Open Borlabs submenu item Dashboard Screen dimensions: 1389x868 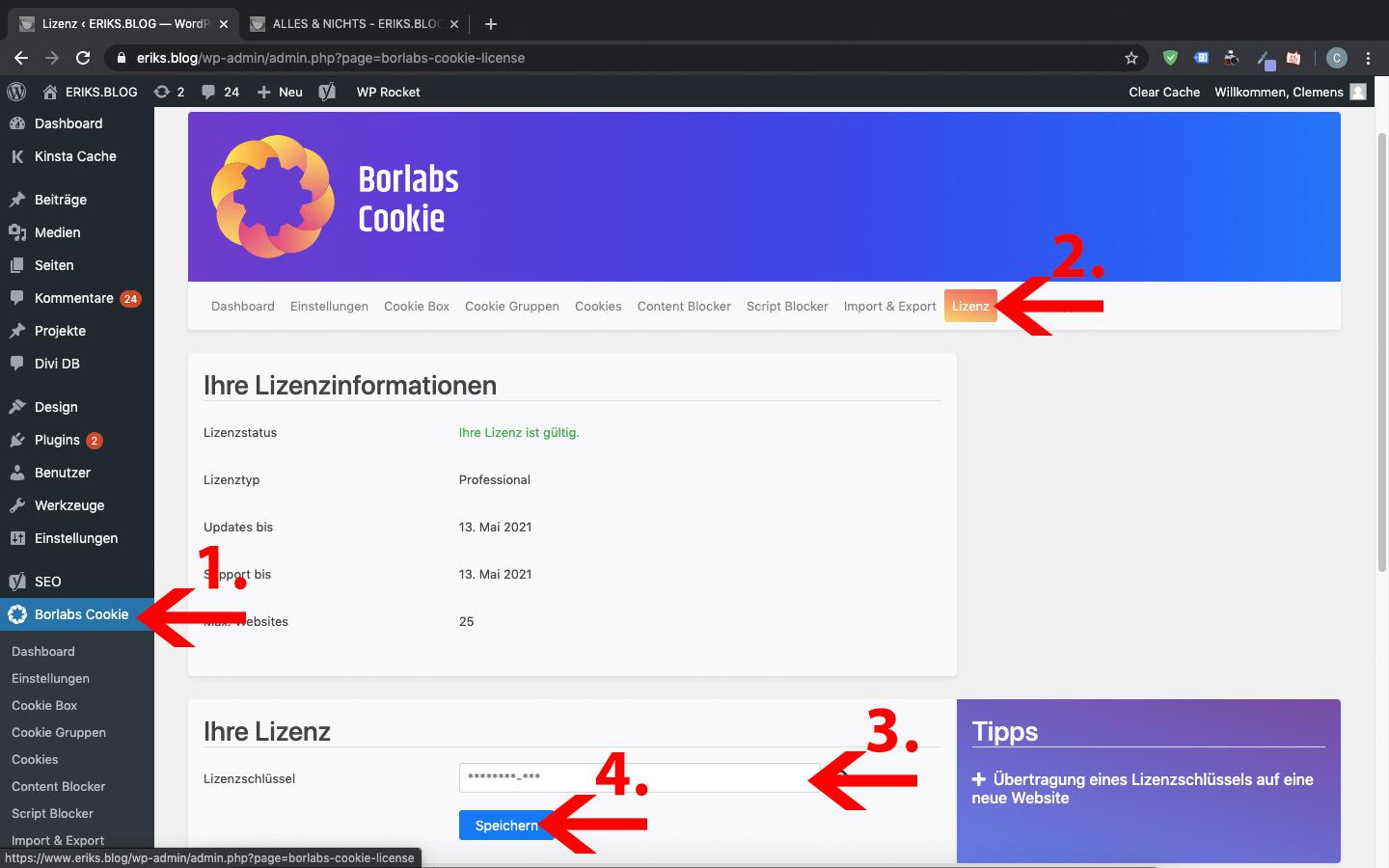[43, 651]
